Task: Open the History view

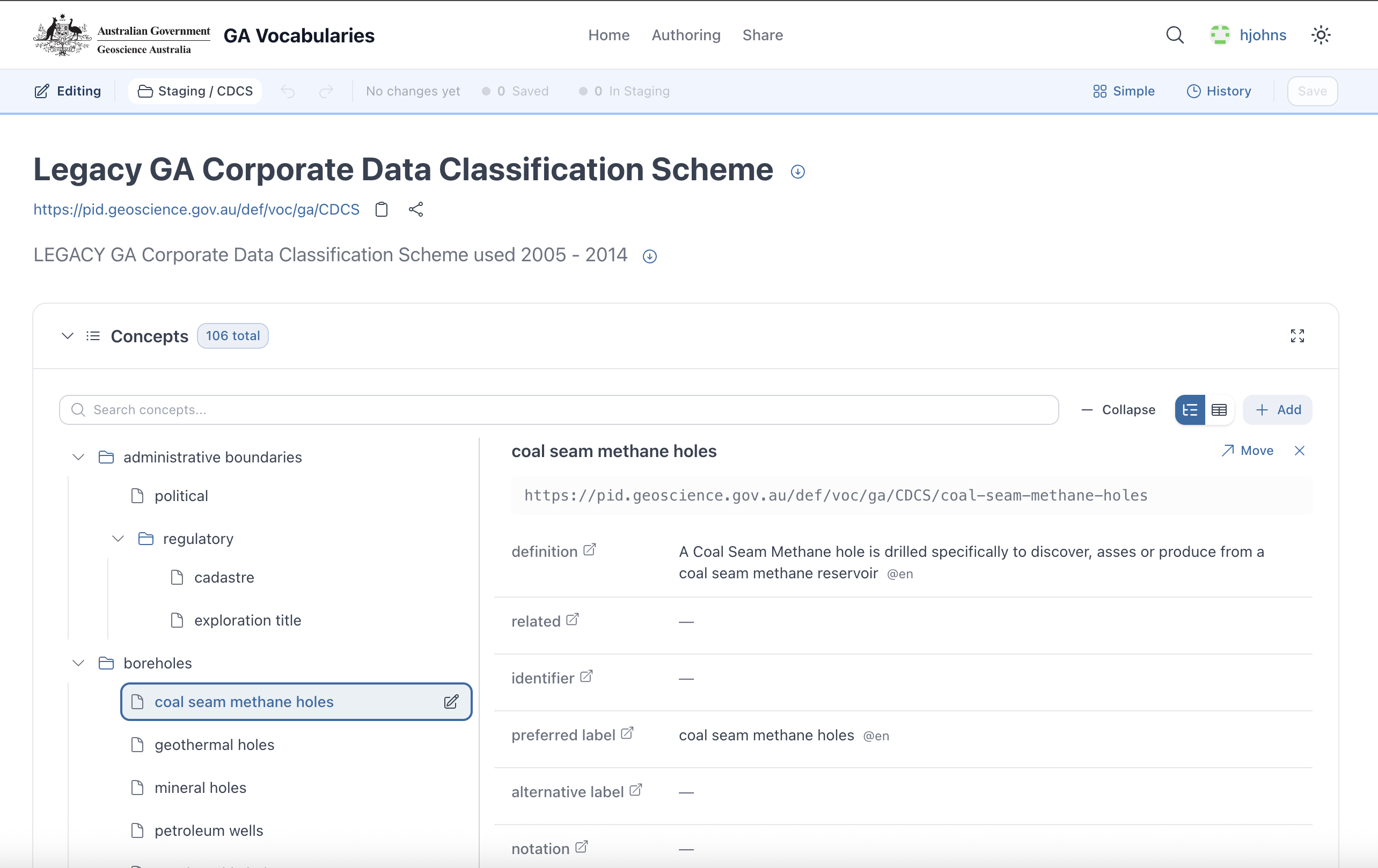Action: [x=1219, y=91]
